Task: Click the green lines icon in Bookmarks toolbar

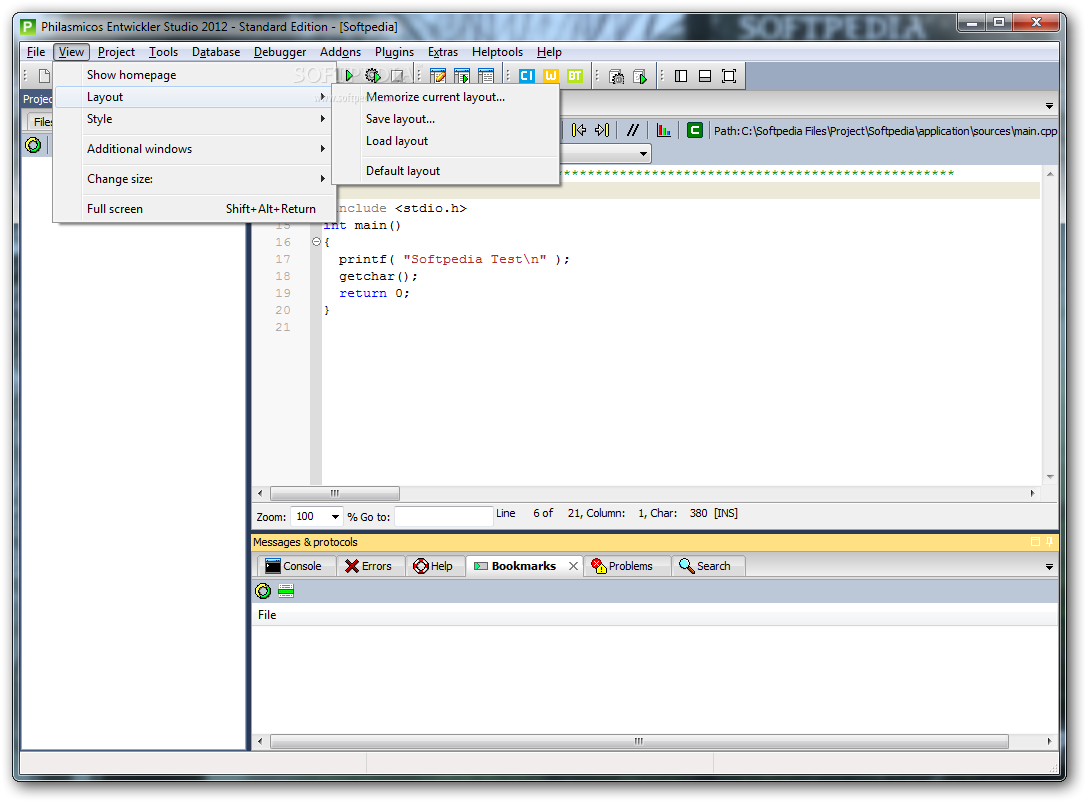Action: pyautogui.click(x=286, y=591)
